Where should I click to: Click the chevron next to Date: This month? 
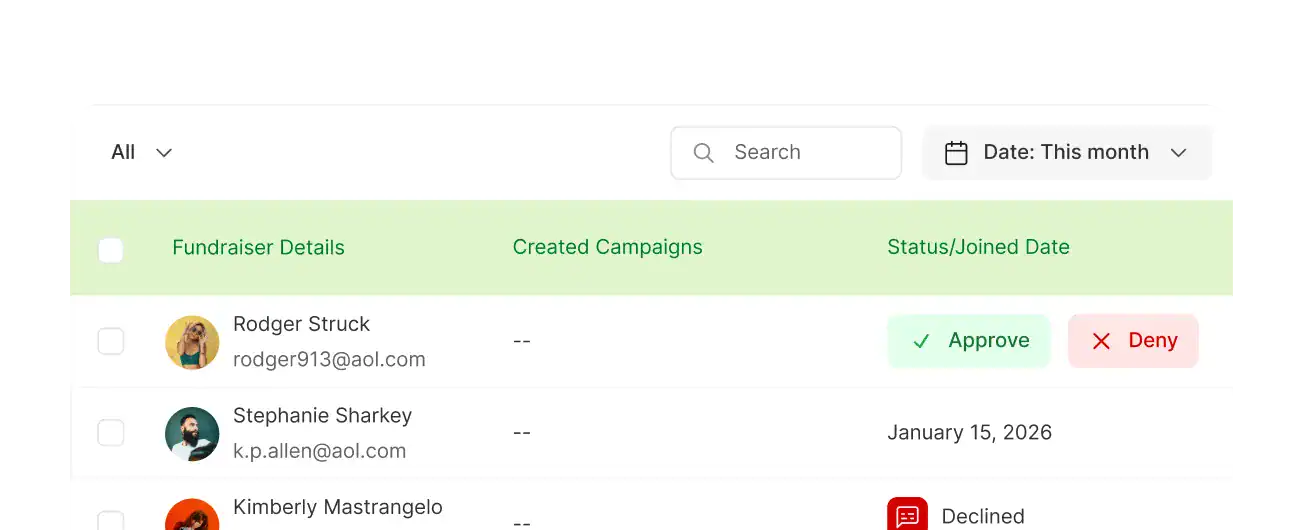[1178, 153]
